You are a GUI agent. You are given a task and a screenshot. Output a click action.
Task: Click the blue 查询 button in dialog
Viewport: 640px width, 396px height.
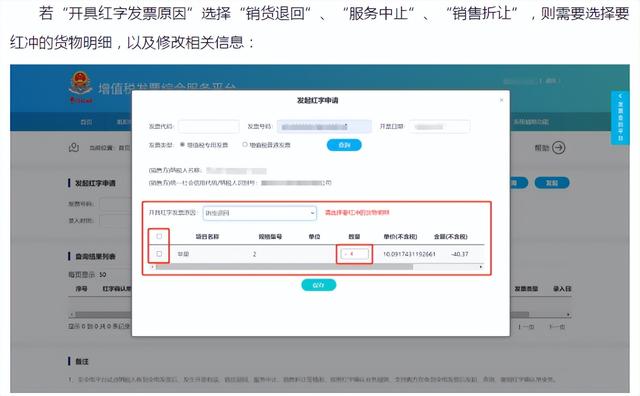[x=344, y=145]
